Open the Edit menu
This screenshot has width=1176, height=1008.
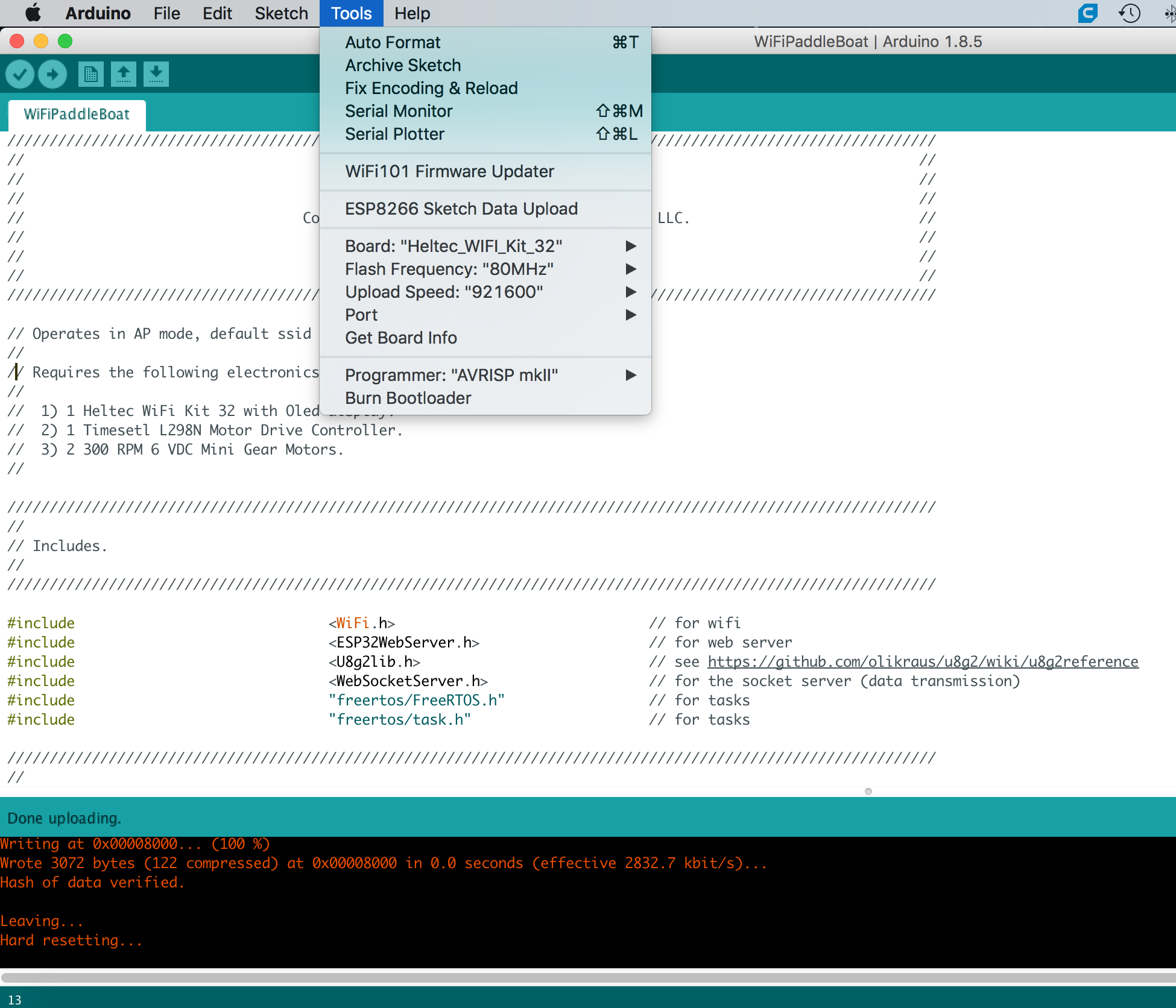click(217, 13)
